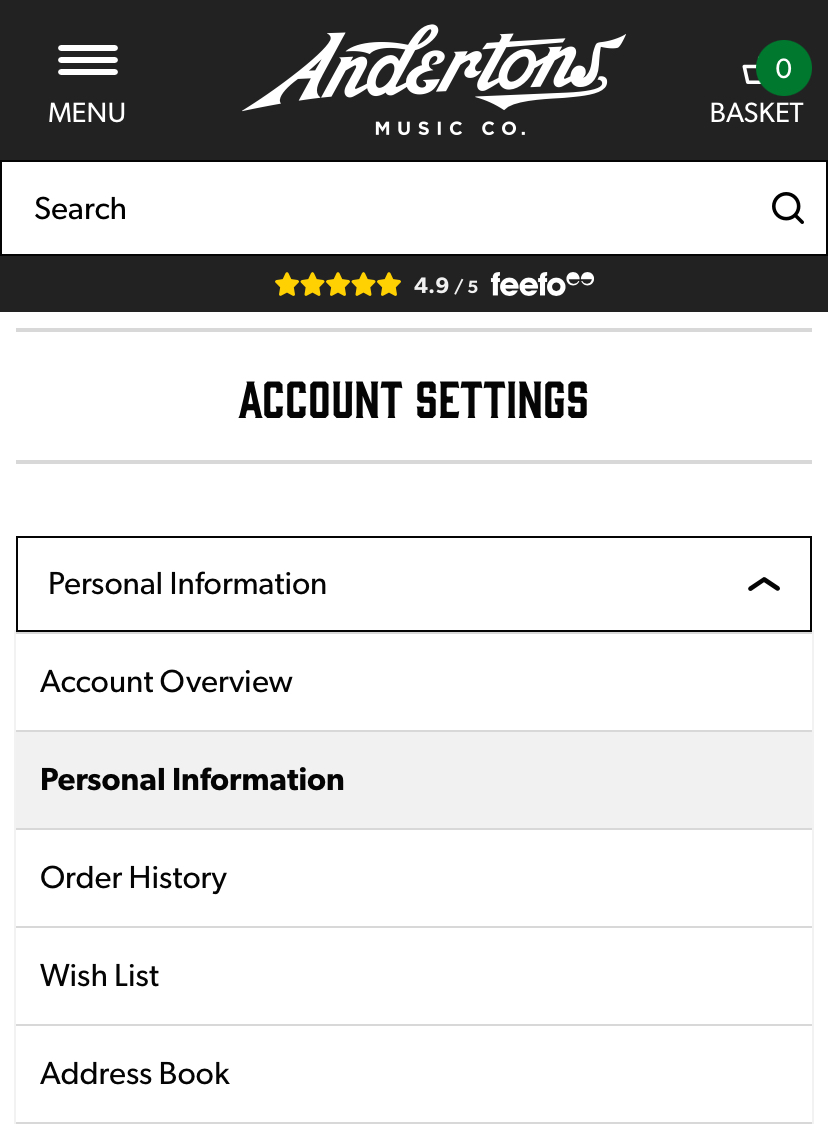Open Order History

[414, 878]
